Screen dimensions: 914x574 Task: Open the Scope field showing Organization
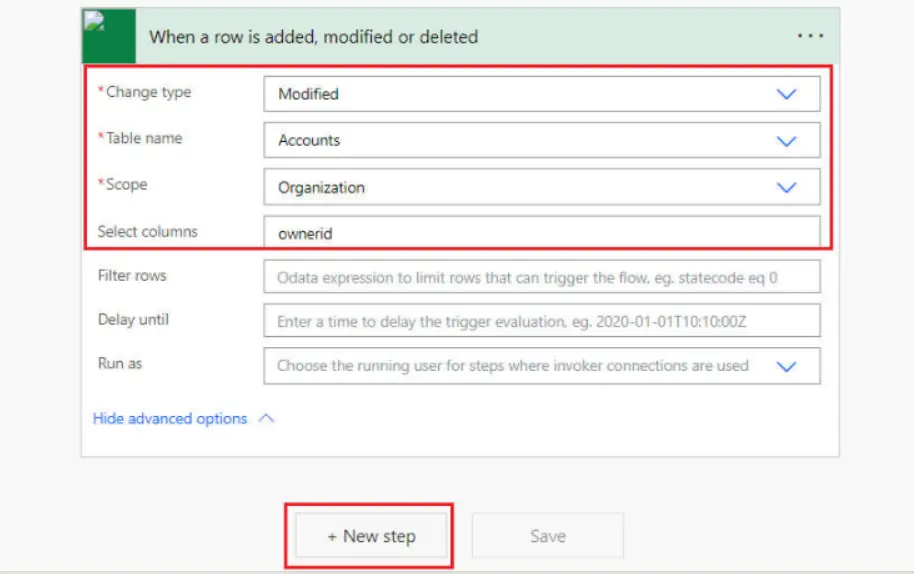[520, 188]
